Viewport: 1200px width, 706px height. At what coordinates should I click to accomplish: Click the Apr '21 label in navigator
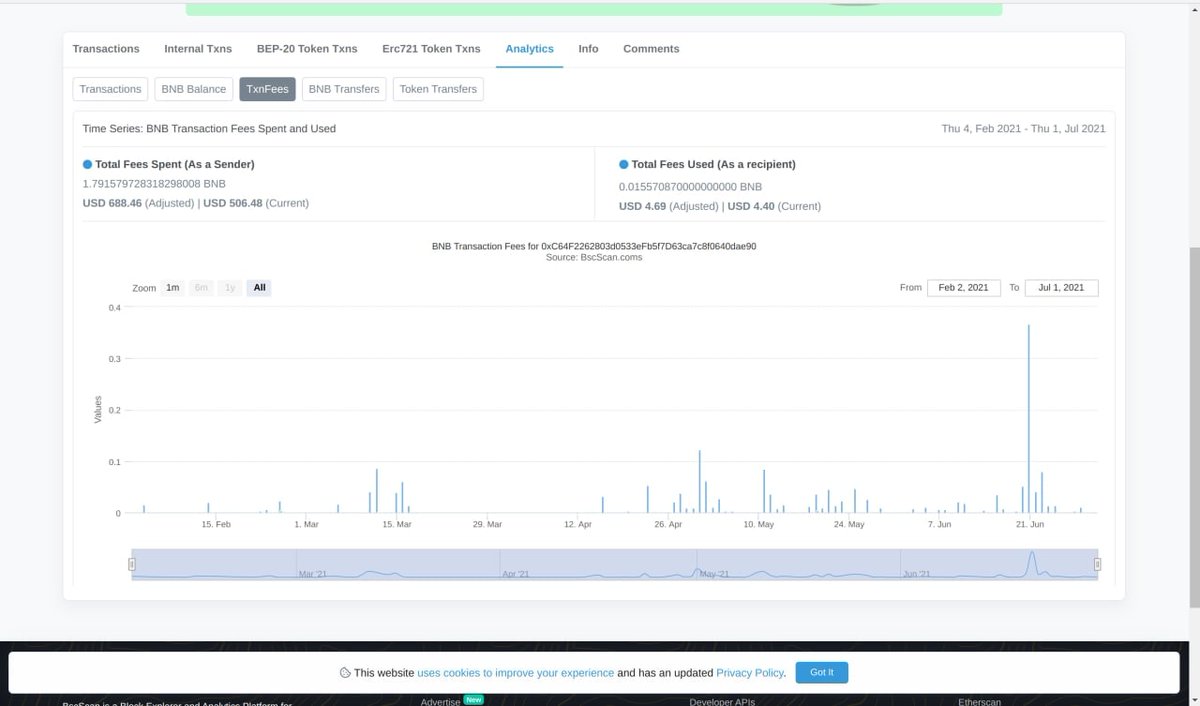(515, 574)
